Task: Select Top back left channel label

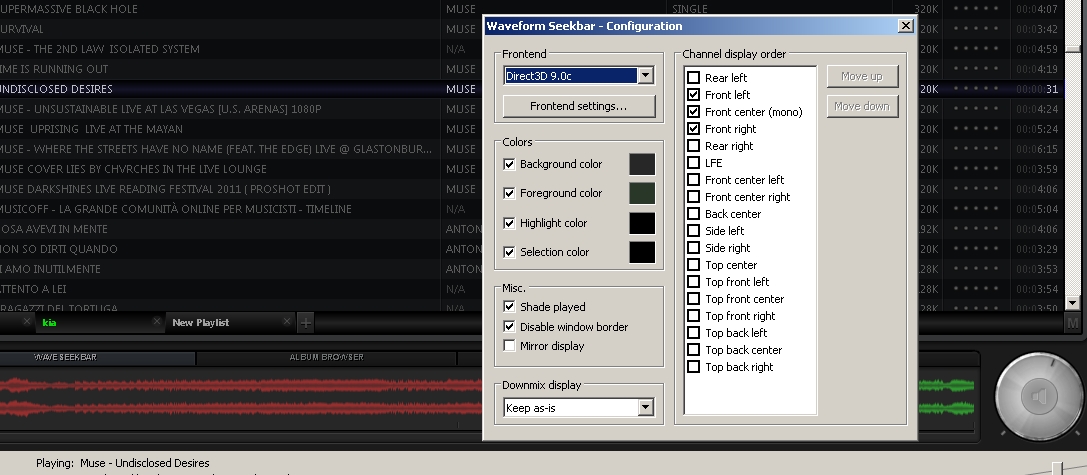Action: click(736, 333)
